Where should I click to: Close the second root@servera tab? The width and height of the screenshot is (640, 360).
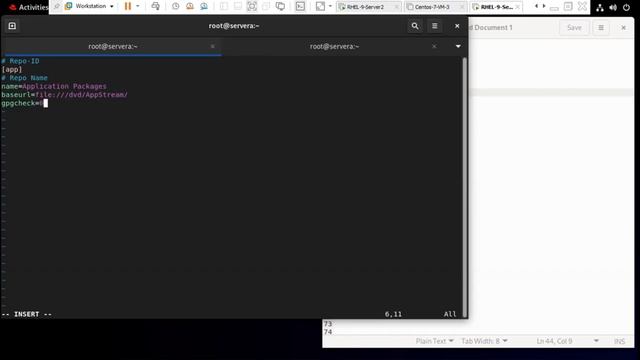434,47
